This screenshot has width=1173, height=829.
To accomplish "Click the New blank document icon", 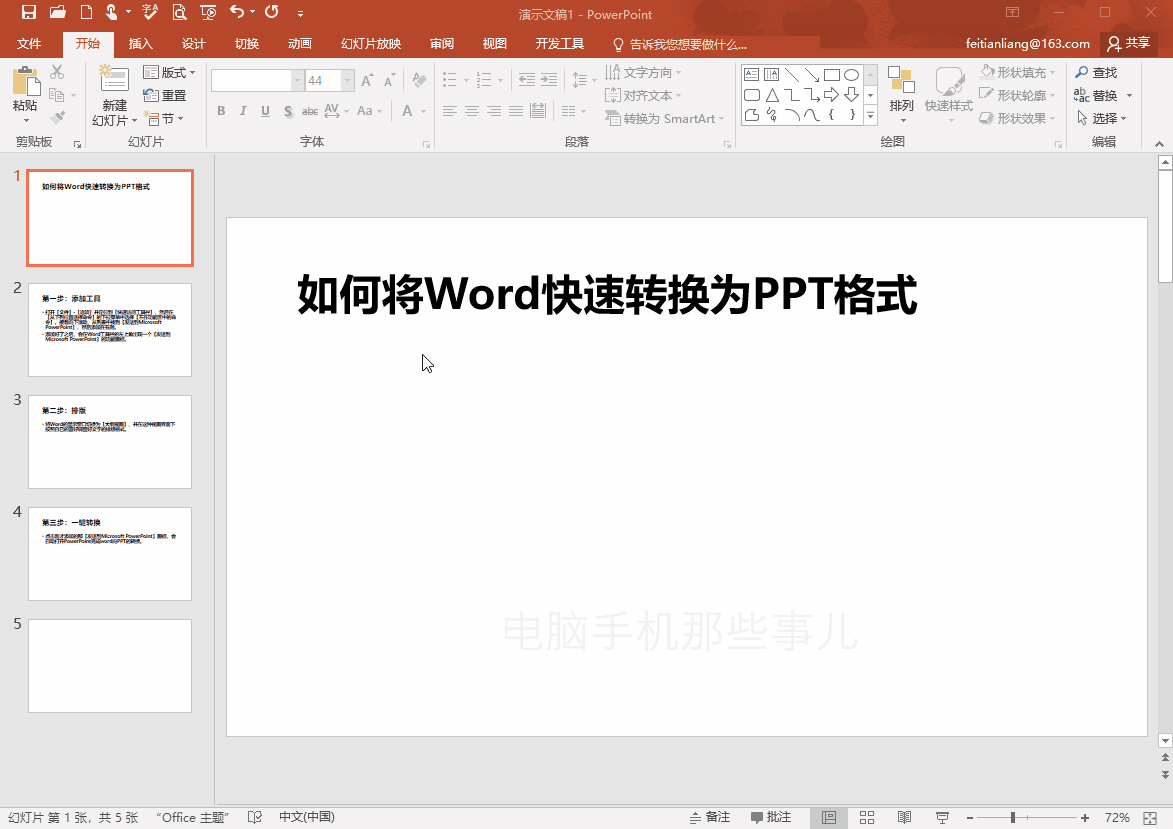I will [x=86, y=12].
